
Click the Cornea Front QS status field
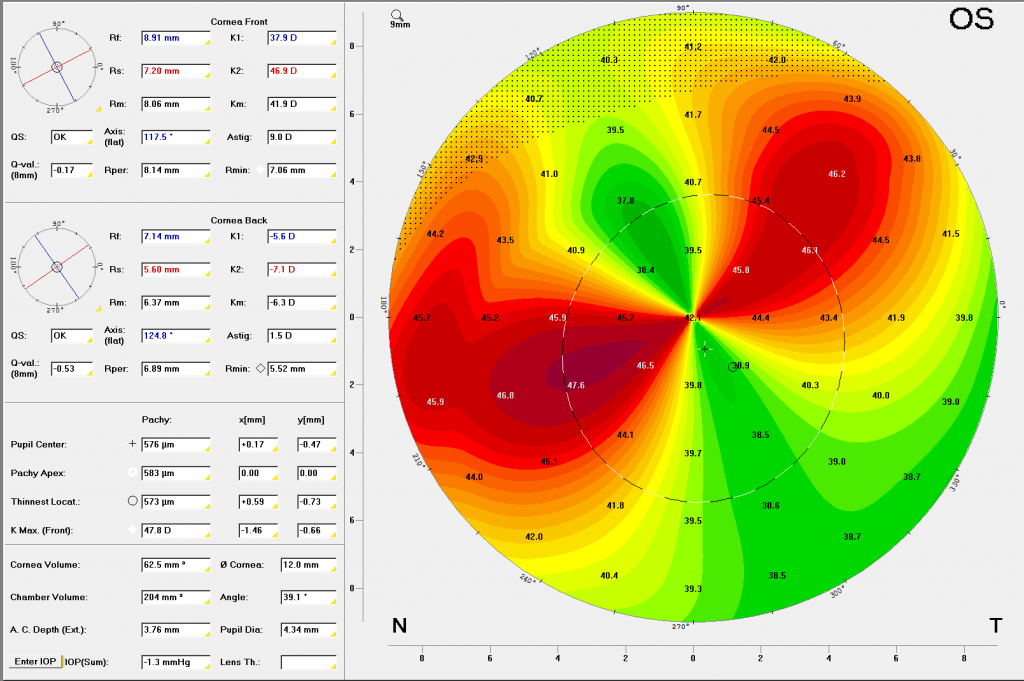point(71,137)
